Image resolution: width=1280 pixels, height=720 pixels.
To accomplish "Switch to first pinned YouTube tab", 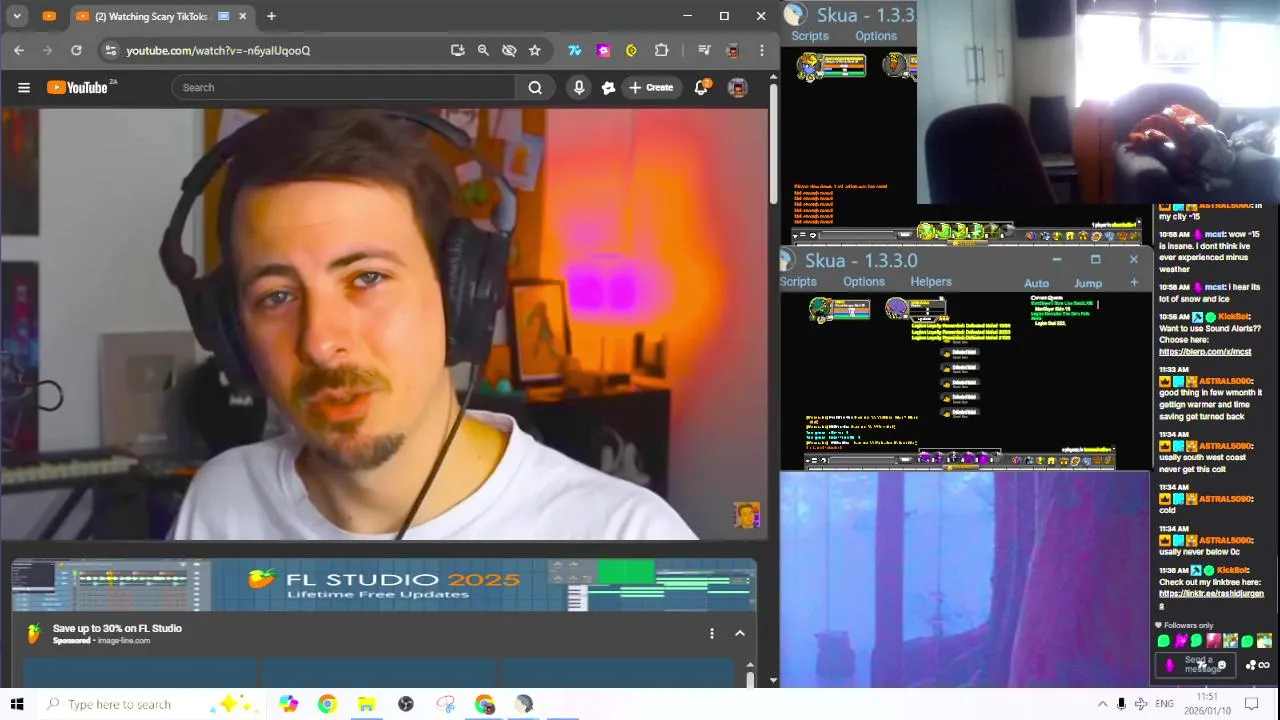I will point(49,16).
